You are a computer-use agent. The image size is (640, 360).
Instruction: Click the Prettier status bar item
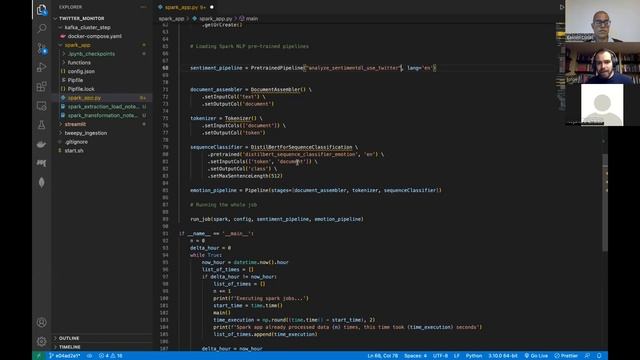tap(566, 356)
